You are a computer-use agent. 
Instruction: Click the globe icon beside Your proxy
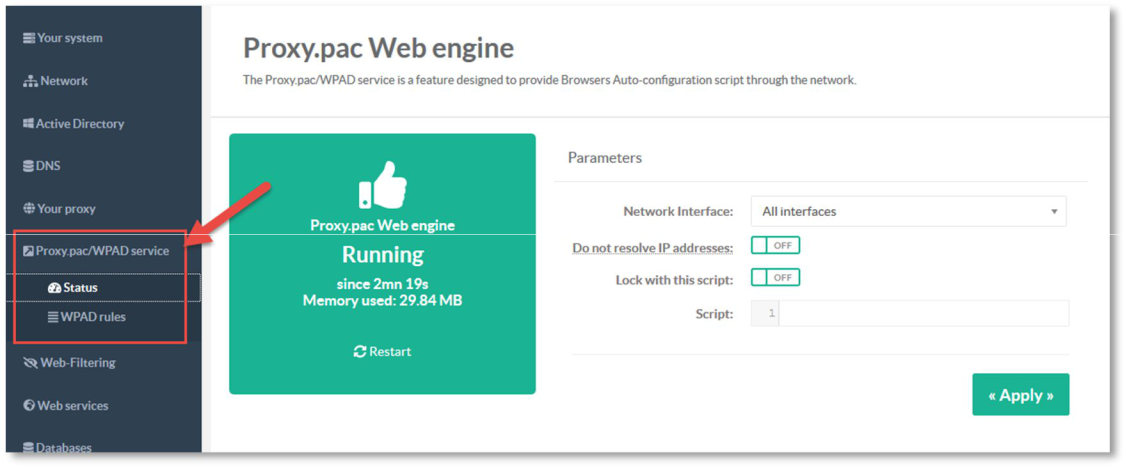coord(29,209)
